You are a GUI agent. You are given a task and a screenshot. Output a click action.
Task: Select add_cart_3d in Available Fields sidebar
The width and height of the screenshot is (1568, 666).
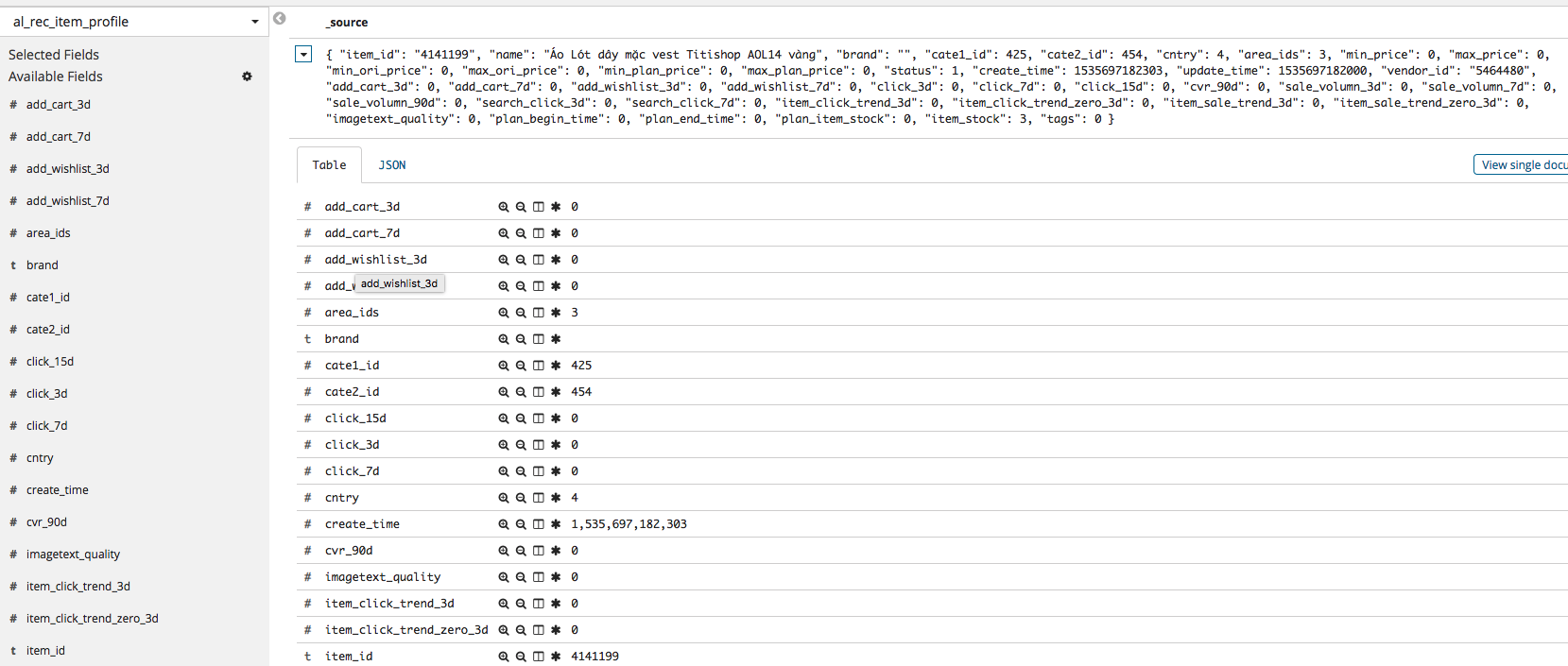59,105
